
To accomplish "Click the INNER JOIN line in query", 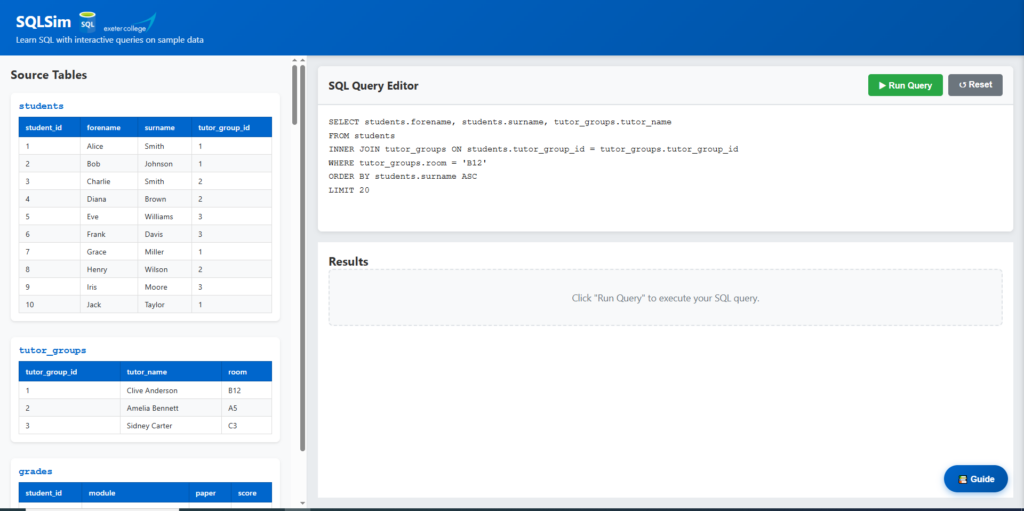I will [x=533, y=149].
